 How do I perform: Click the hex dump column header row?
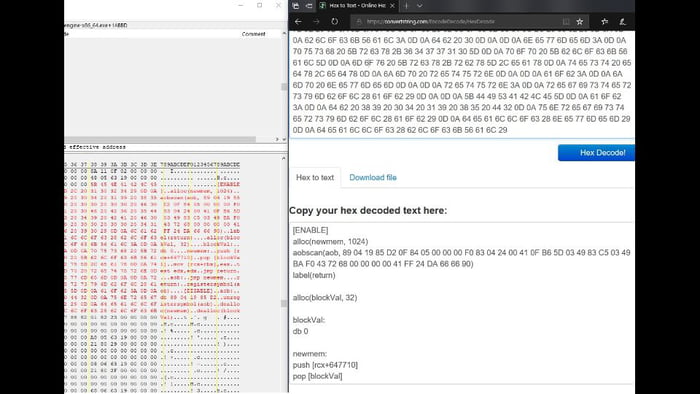[x=152, y=165]
